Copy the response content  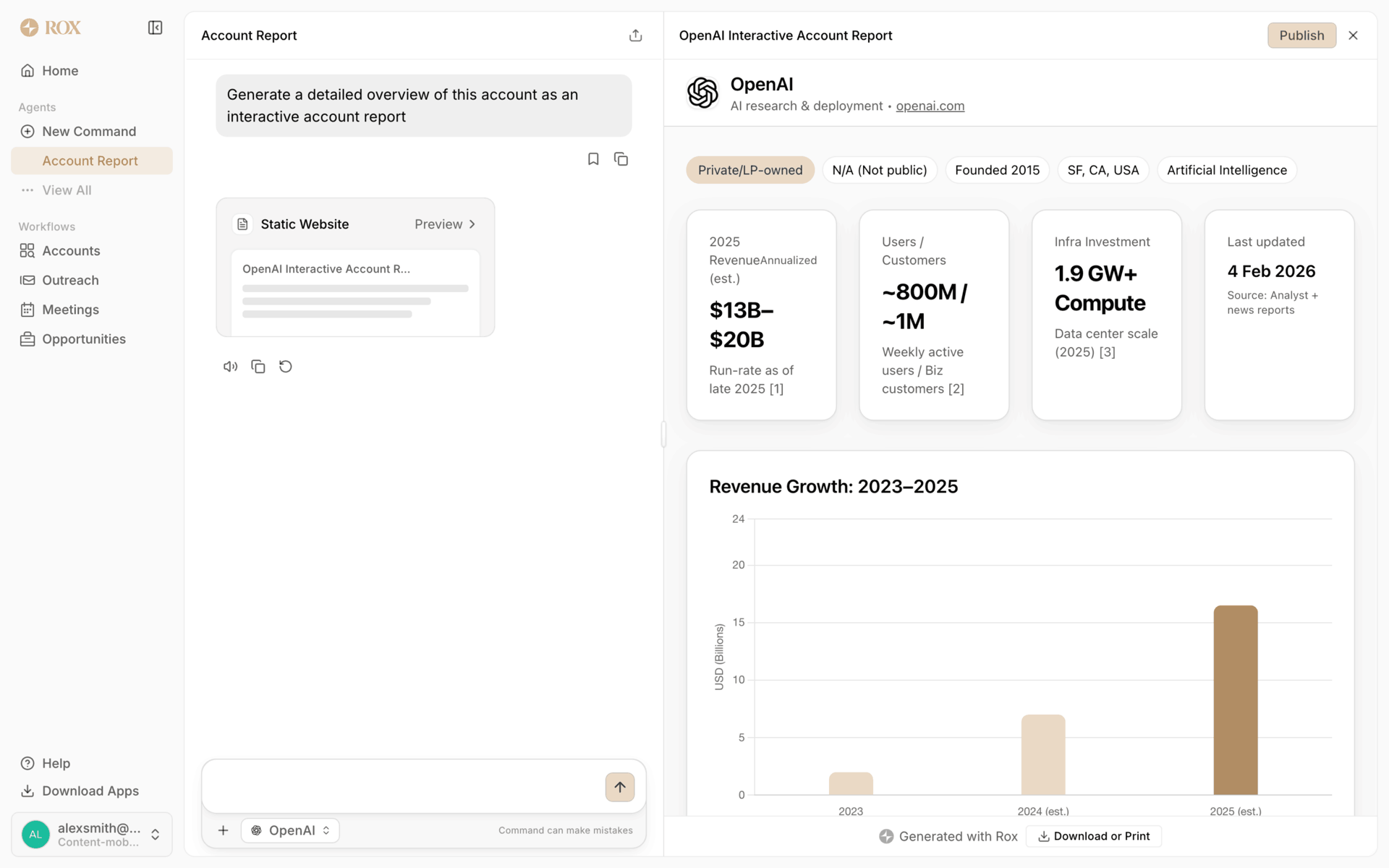click(x=258, y=367)
